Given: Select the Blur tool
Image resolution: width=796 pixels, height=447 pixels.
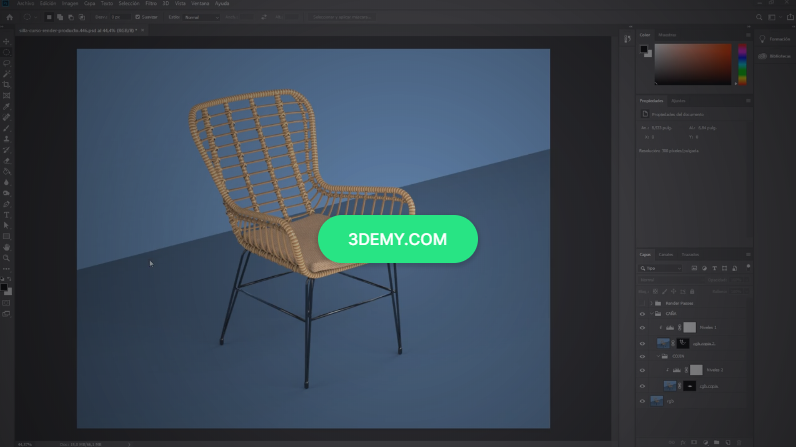Looking at the screenshot, I should pos(7,183).
